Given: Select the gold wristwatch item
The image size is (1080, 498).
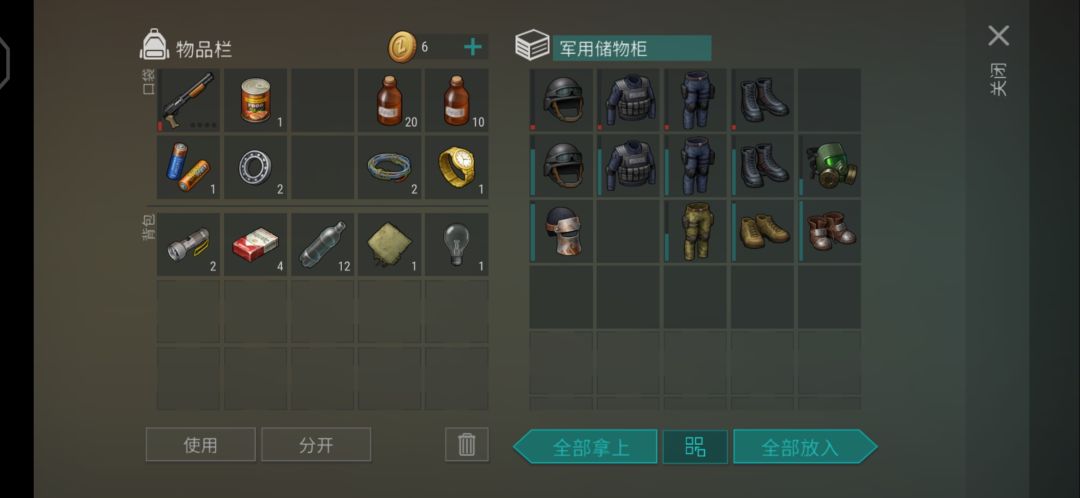Looking at the screenshot, I should click(x=457, y=167).
